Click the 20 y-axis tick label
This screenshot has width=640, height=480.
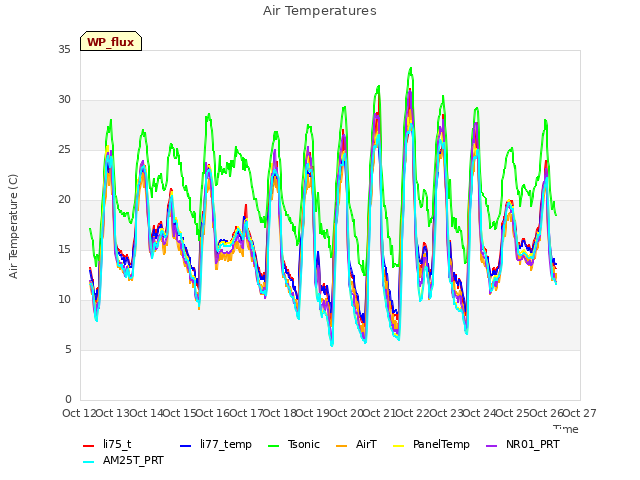pos(64,200)
